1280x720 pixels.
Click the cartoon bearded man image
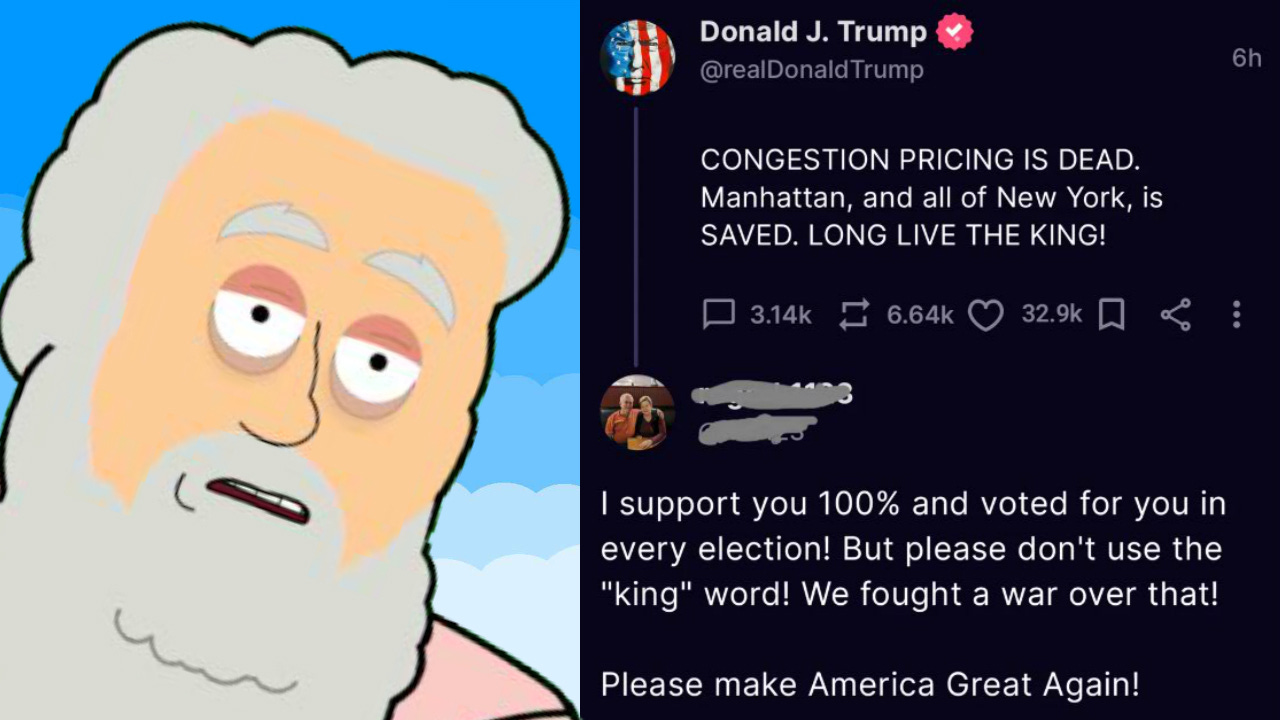click(x=290, y=360)
